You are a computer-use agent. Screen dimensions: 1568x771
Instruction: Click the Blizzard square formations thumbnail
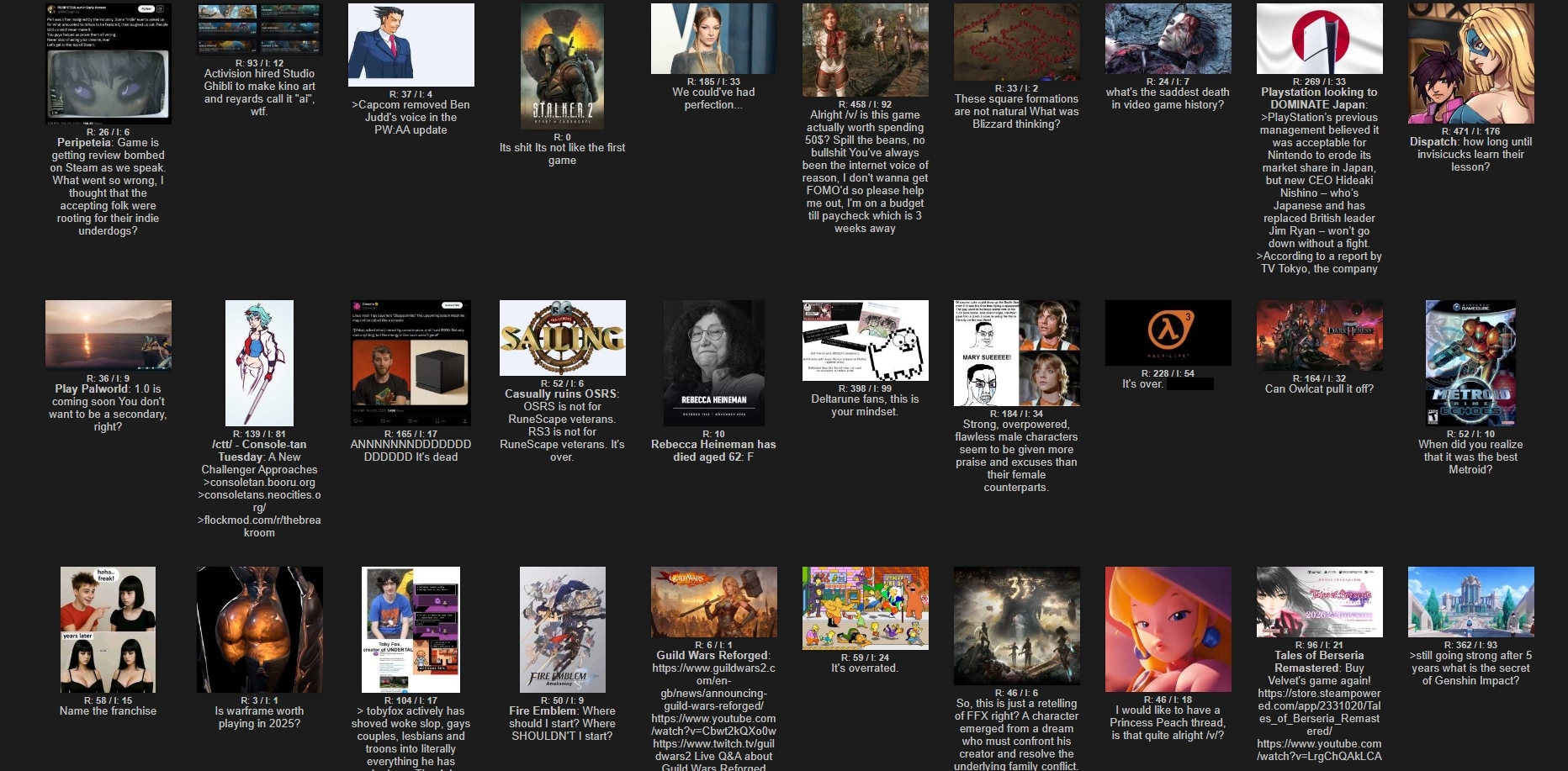tap(1017, 42)
